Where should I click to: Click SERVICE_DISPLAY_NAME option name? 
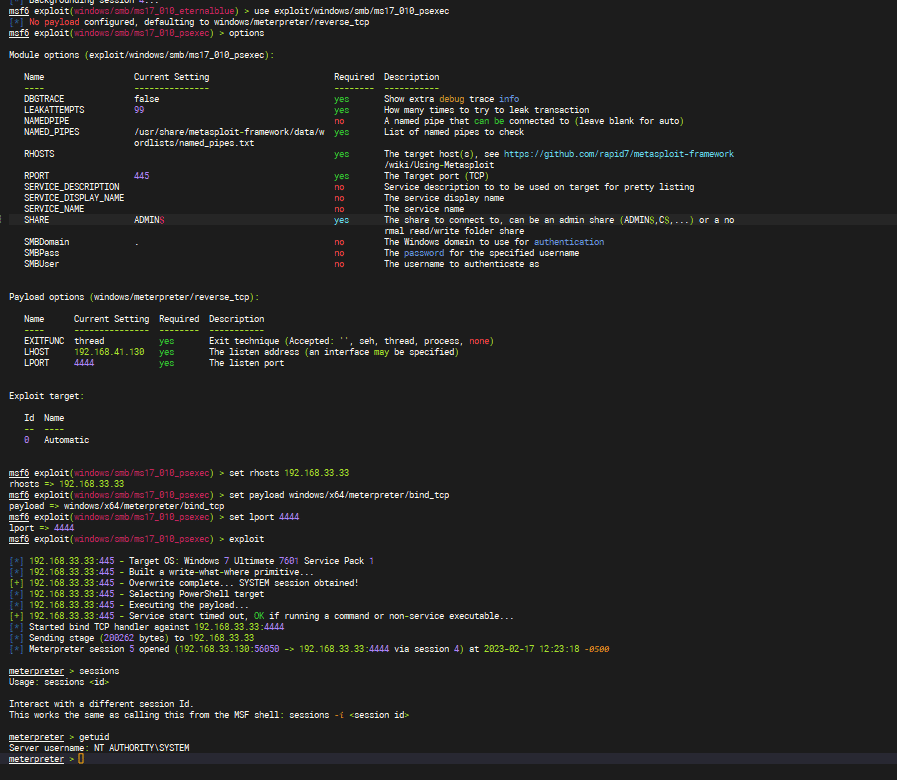click(x=74, y=198)
